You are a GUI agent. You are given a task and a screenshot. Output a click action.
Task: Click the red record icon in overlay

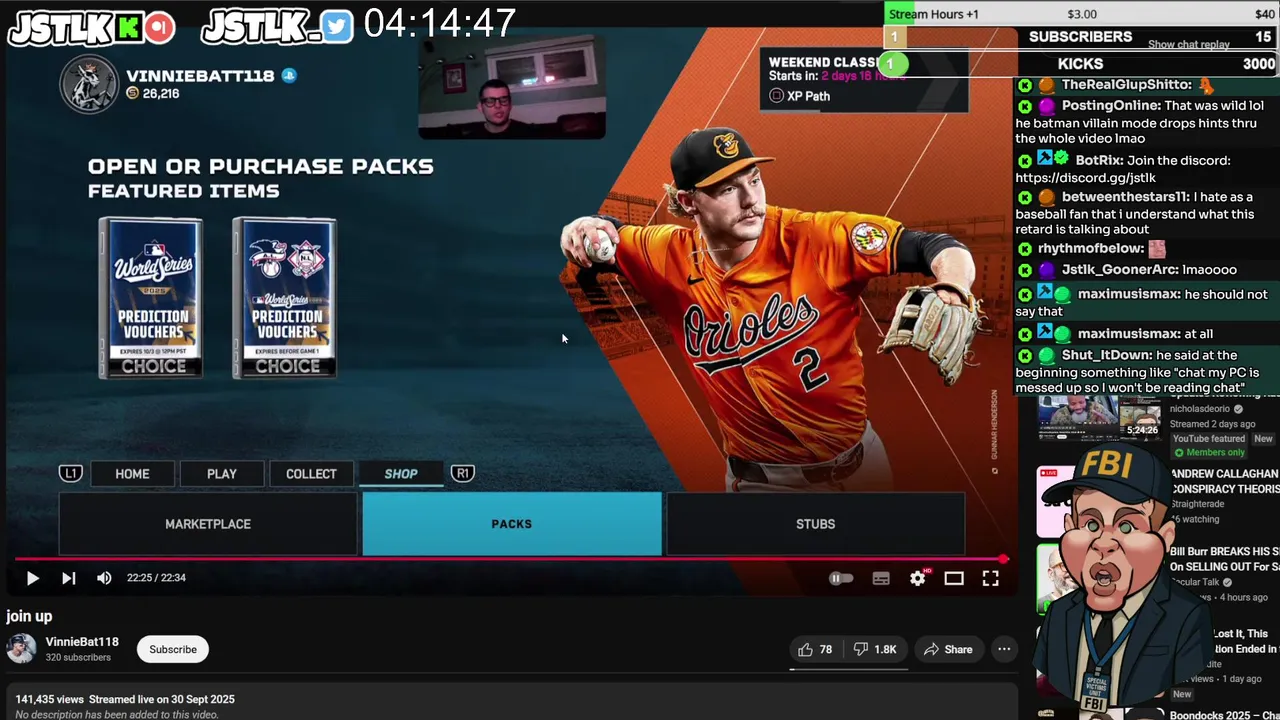159,28
